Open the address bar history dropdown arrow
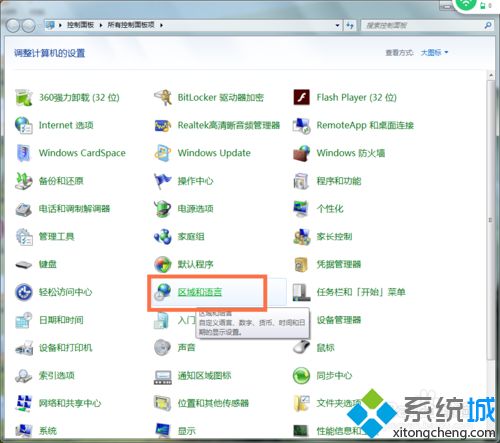The width and height of the screenshot is (500, 443). (x=337, y=25)
